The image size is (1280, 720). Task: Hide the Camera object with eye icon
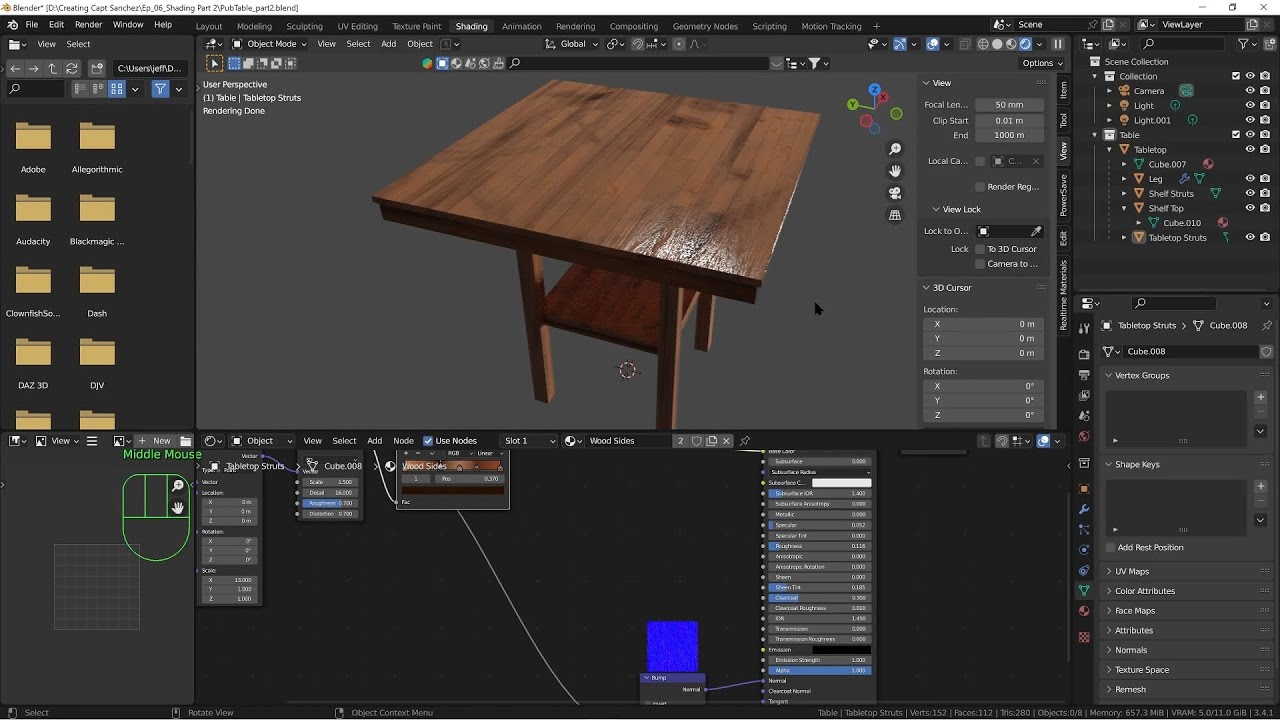coord(1249,91)
